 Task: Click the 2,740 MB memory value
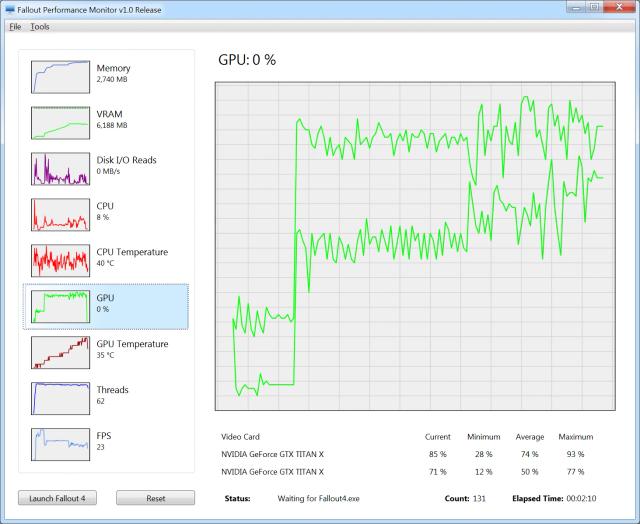(112, 80)
